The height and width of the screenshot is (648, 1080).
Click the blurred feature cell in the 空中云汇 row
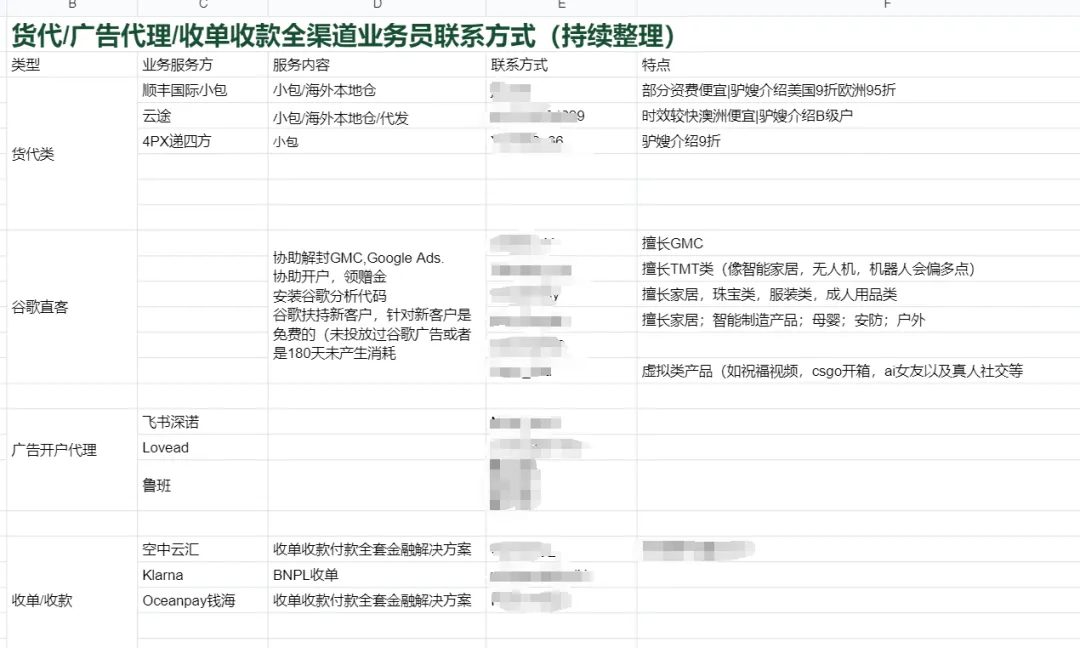click(858, 549)
